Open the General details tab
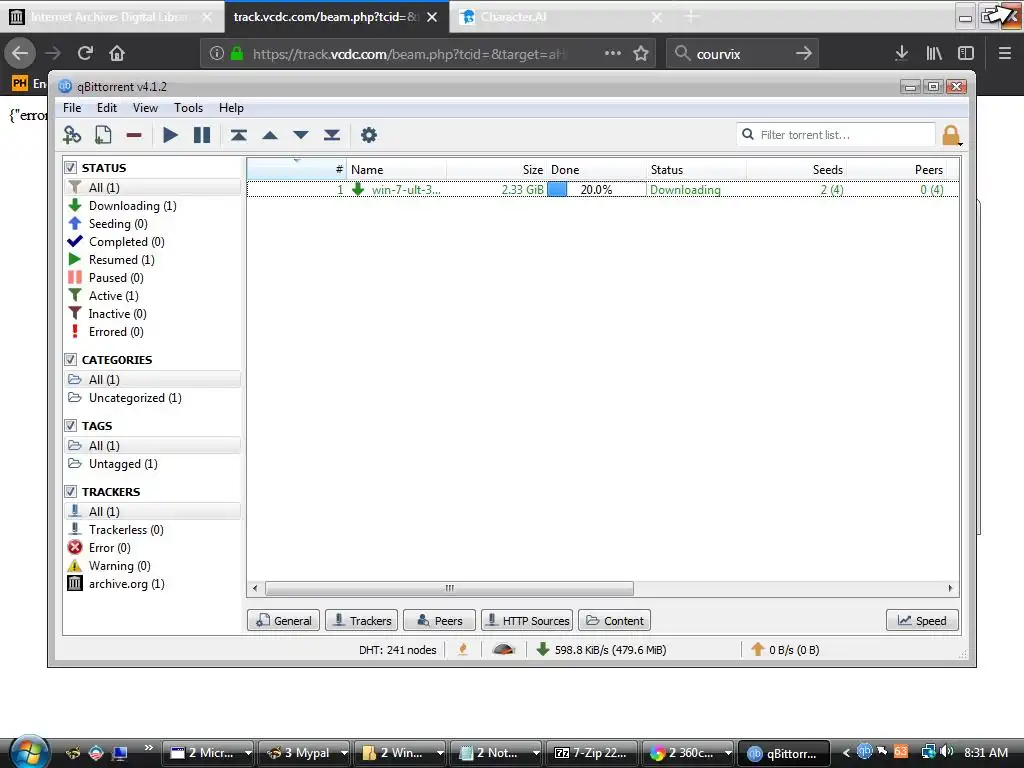1024x768 pixels. click(x=283, y=620)
